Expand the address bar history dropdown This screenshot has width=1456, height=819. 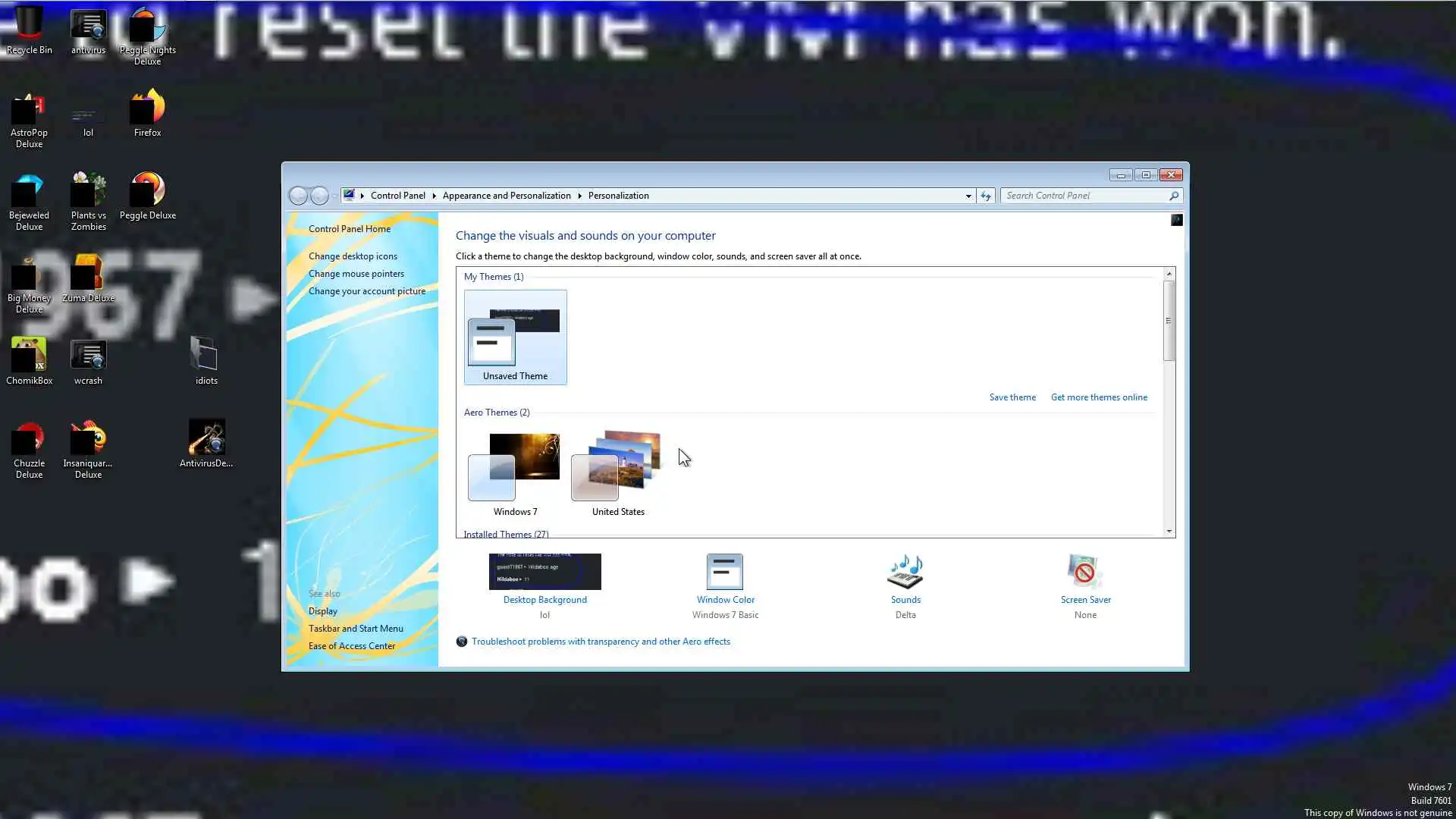click(968, 196)
